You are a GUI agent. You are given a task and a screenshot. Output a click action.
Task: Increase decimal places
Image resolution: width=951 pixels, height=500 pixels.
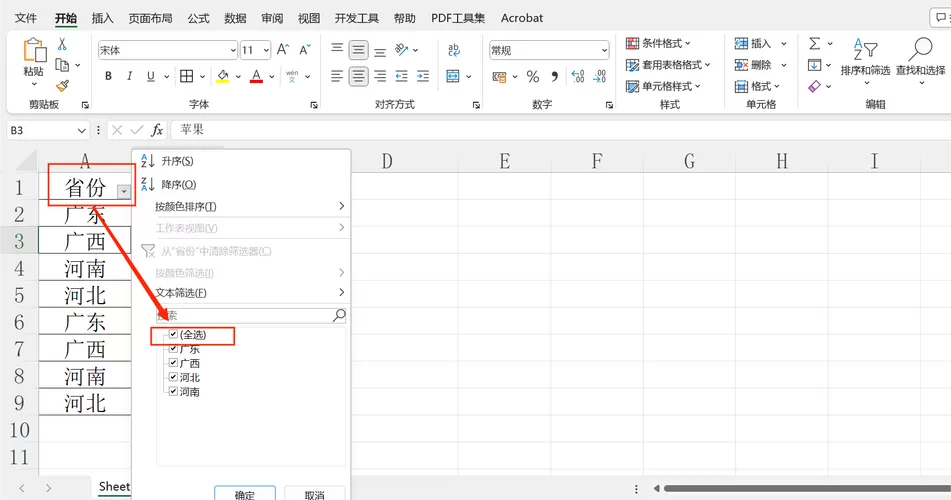[578, 76]
